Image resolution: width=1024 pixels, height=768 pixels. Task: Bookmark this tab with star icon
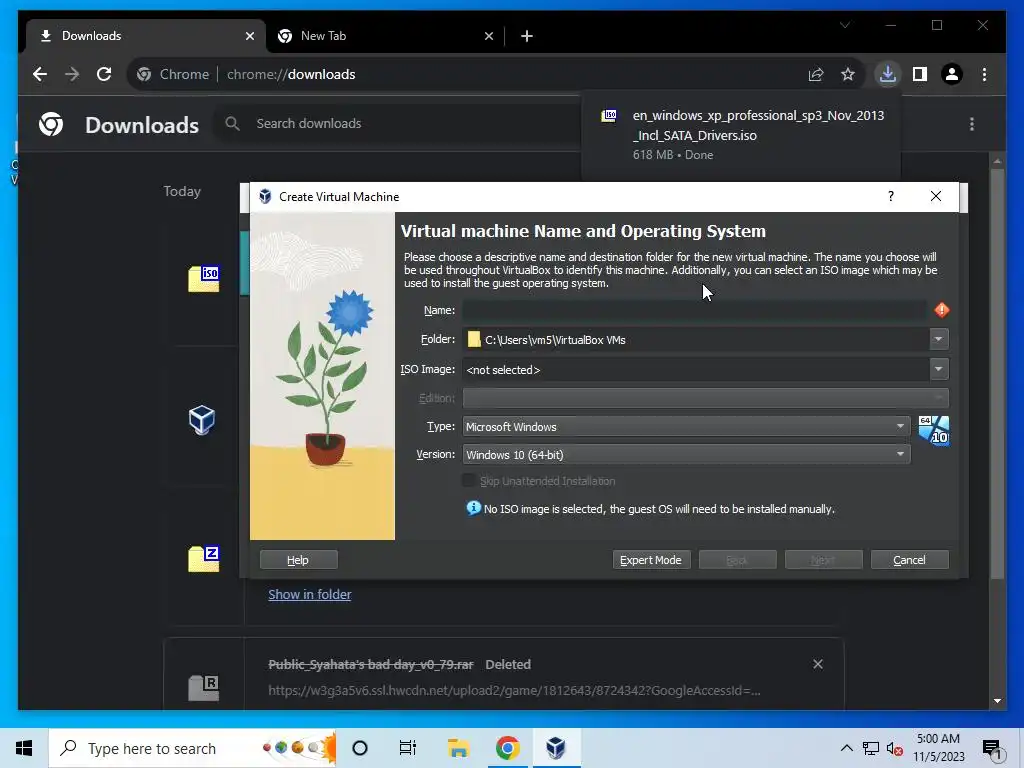point(848,74)
